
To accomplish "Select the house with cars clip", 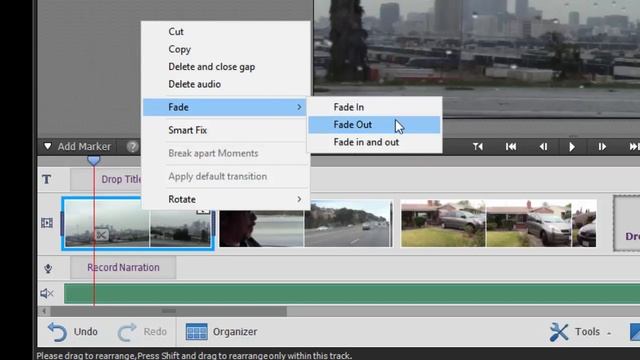I will [498, 223].
